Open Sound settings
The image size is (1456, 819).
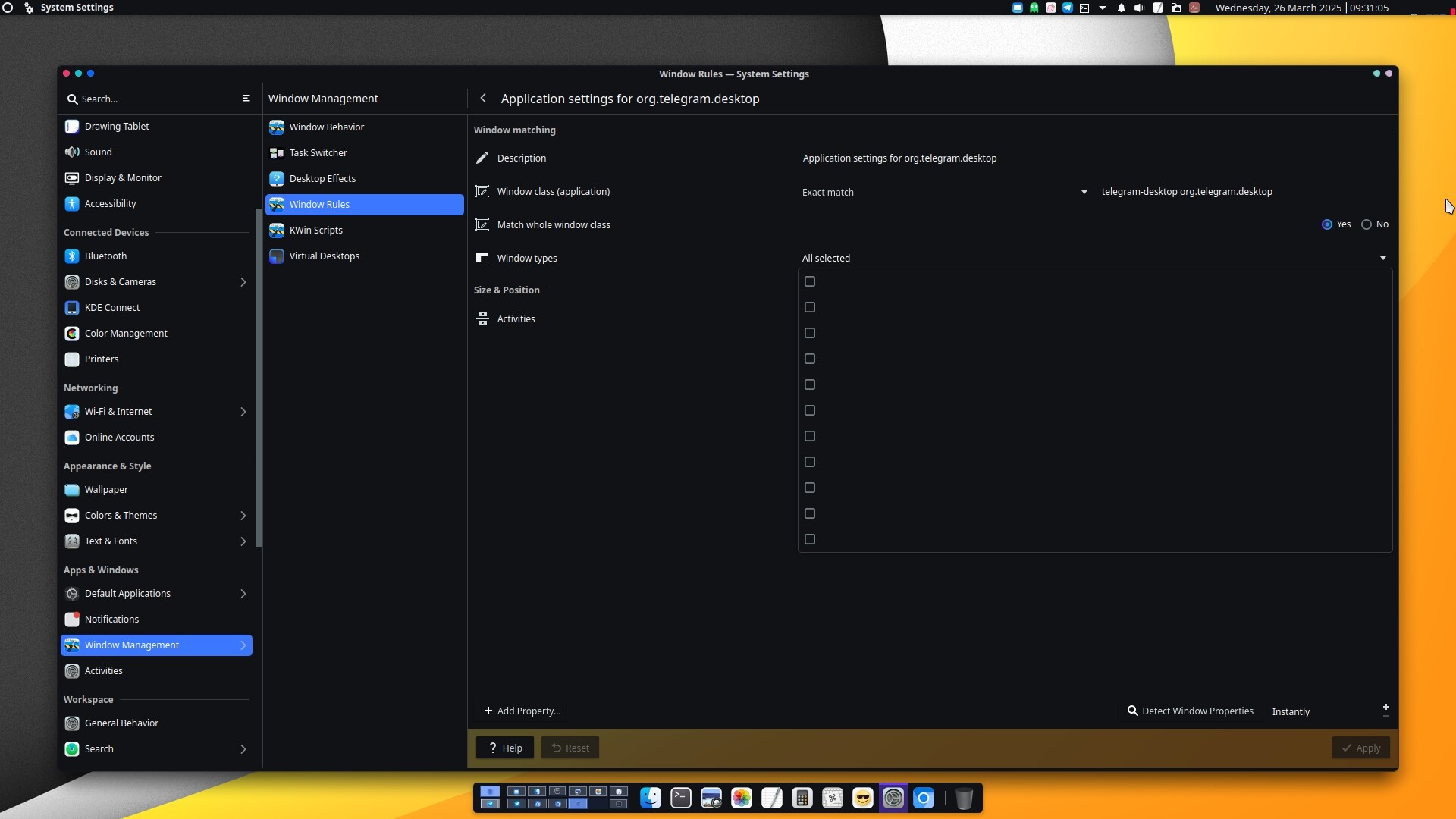point(156,152)
